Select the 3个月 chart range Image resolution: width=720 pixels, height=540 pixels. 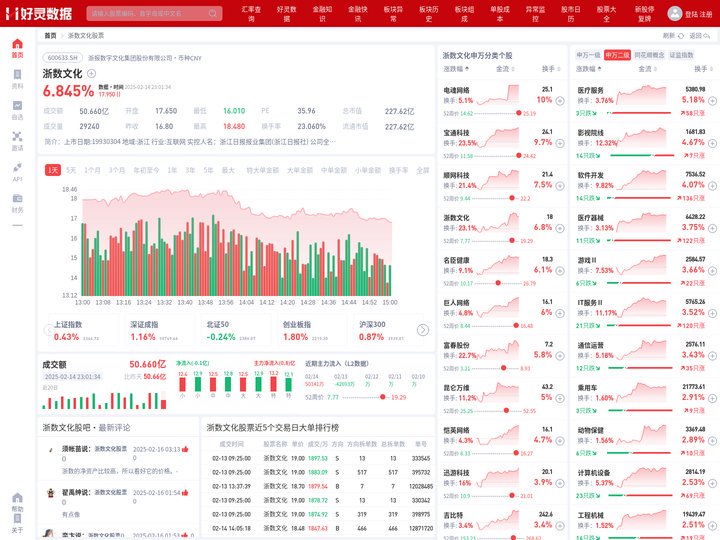tap(117, 170)
